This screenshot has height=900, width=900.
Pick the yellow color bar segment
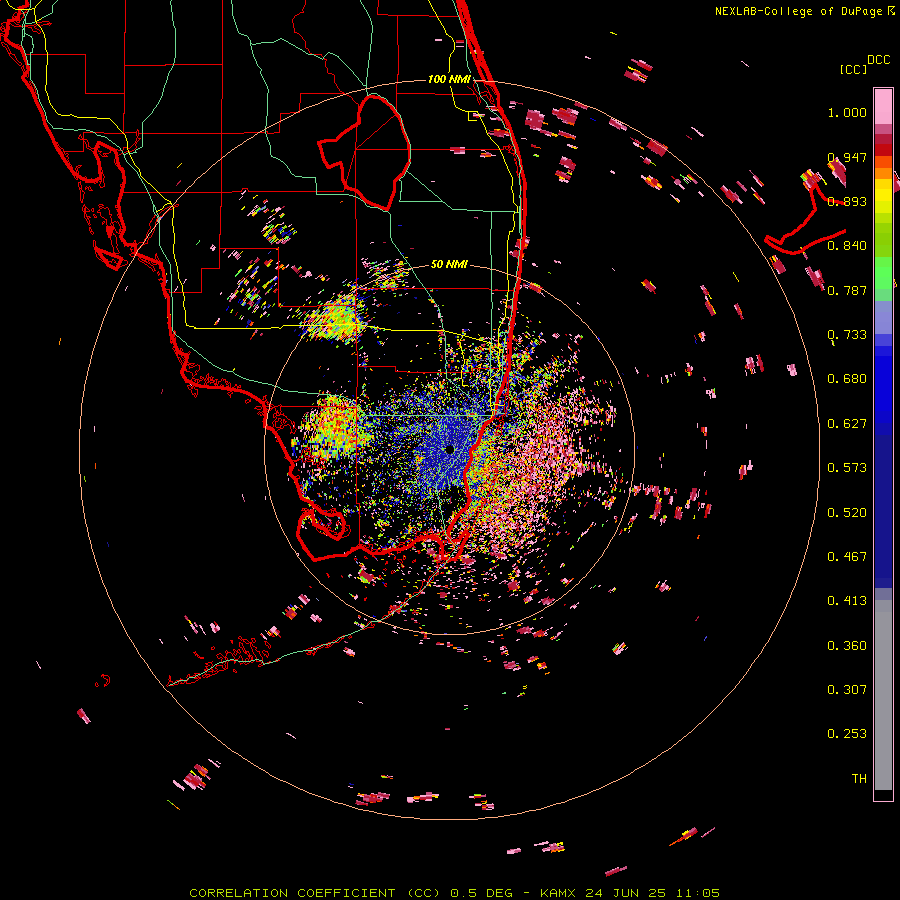(883, 196)
